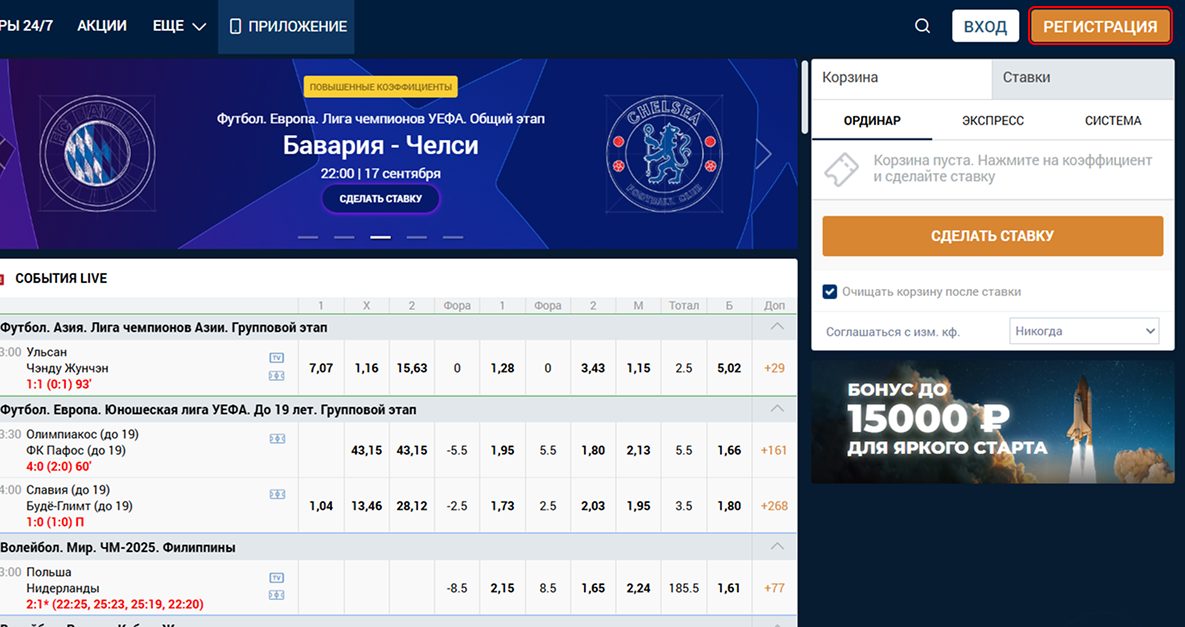This screenshot has width=1185, height=627.
Task: Open the field tracker icon for Славия match
Action: [277, 494]
